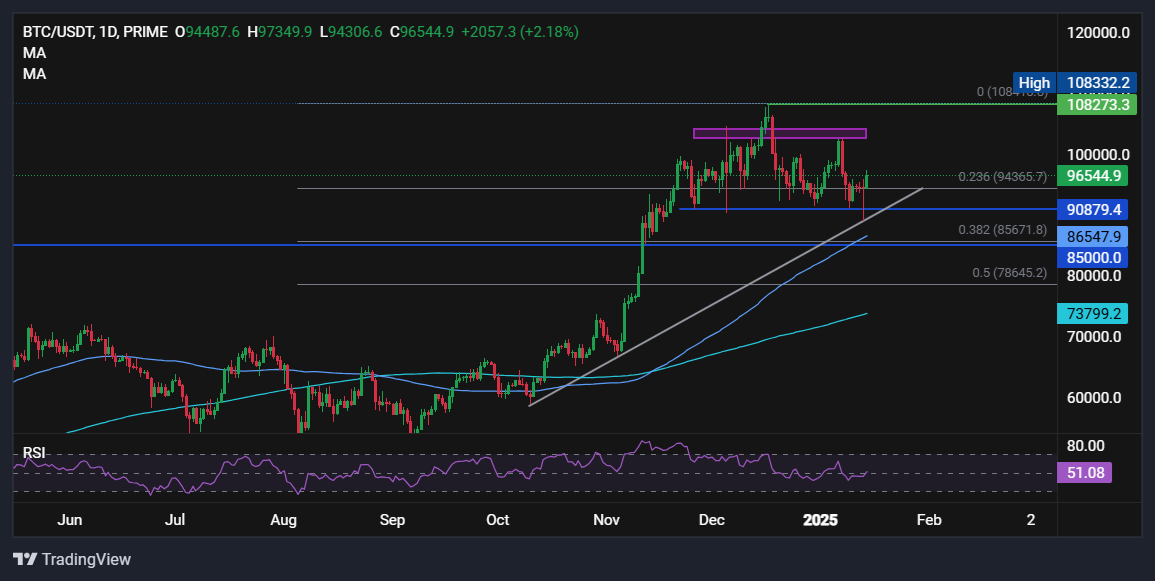The height and width of the screenshot is (581, 1155).
Task: Click the 108332.2 price tag
Action: pos(1098,83)
